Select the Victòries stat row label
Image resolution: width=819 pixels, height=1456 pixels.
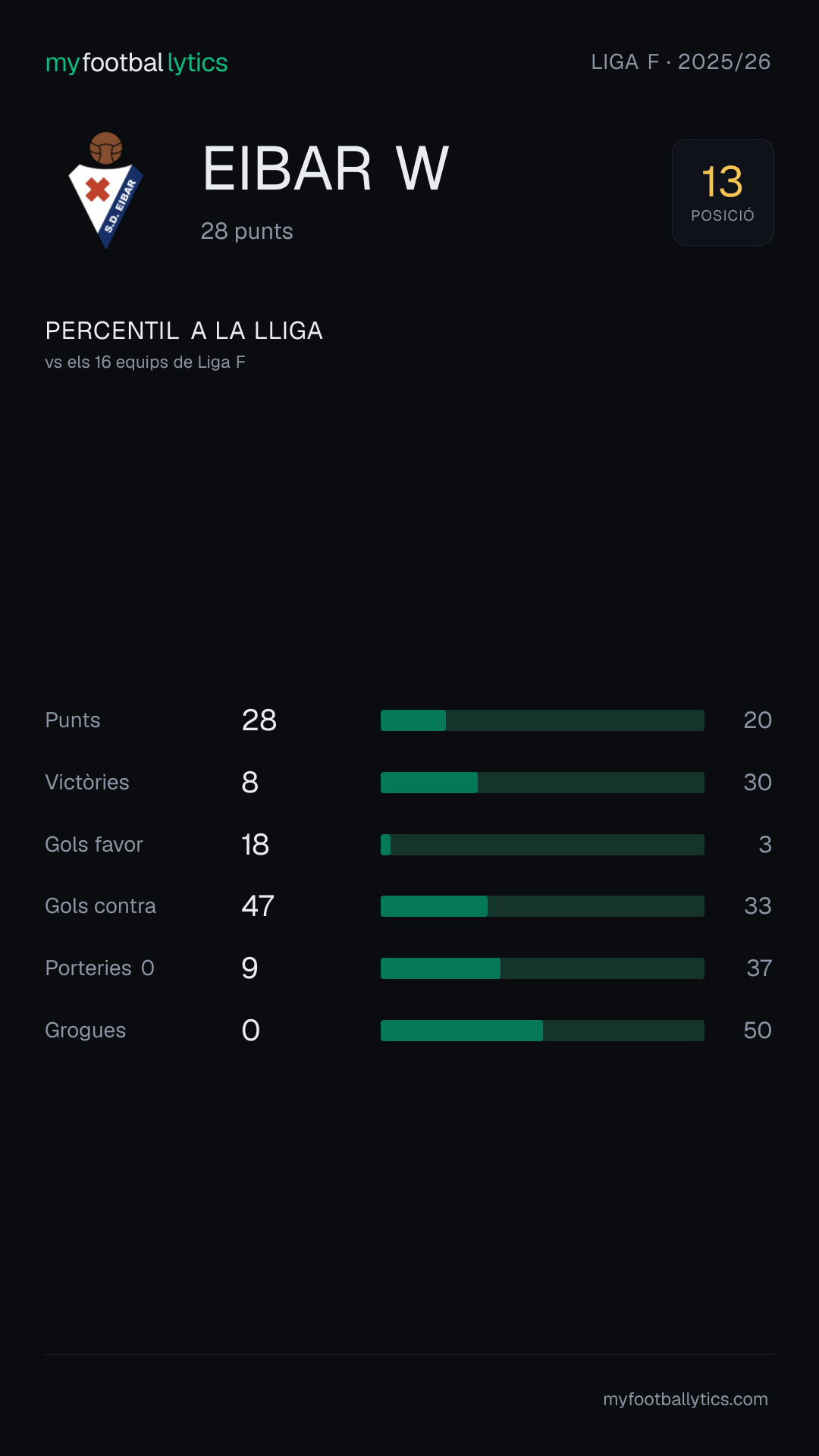tap(87, 783)
